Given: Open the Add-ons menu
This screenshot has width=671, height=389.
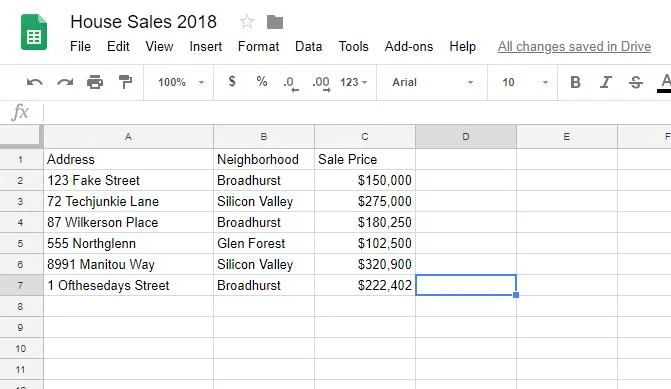Looking at the screenshot, I should pyautogui.click(x=409, y=46).
